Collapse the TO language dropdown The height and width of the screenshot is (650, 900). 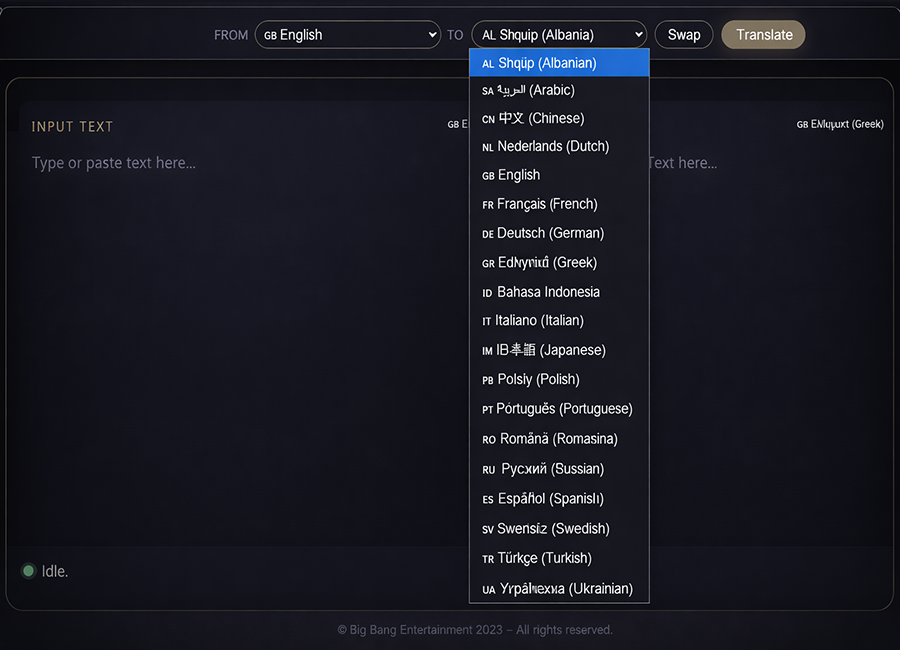[x=559, y=35]
